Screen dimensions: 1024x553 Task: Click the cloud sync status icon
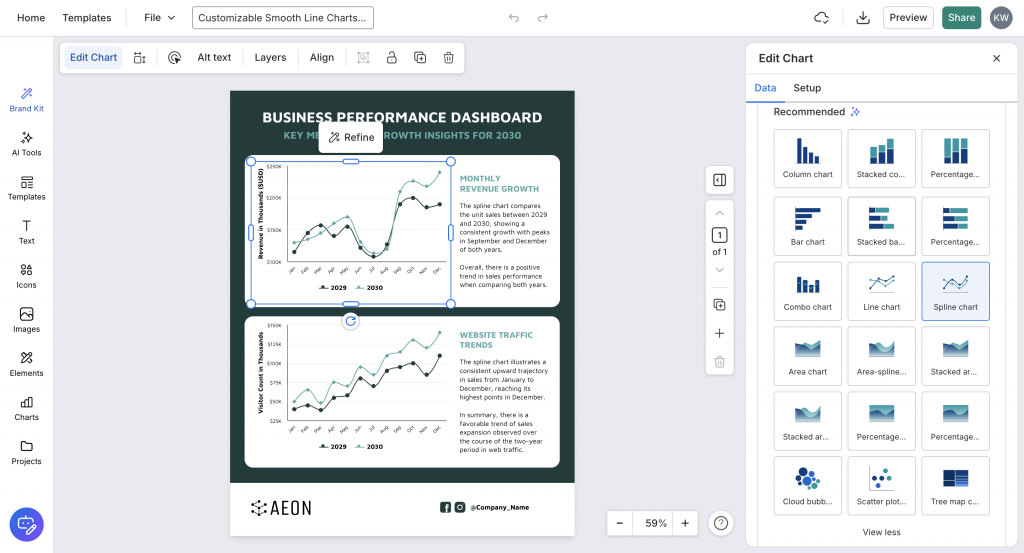822,18
